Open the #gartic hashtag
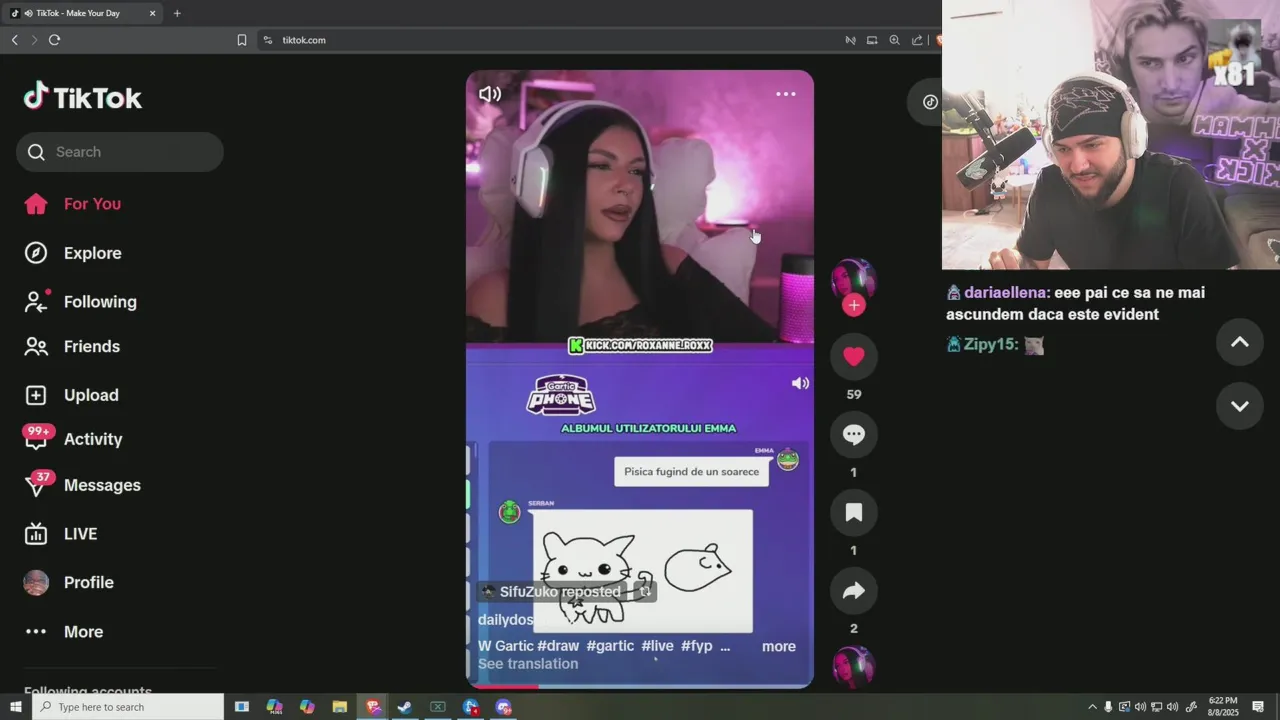Image resolution: width=1280 pixels, height=720 pixels. 610,646
